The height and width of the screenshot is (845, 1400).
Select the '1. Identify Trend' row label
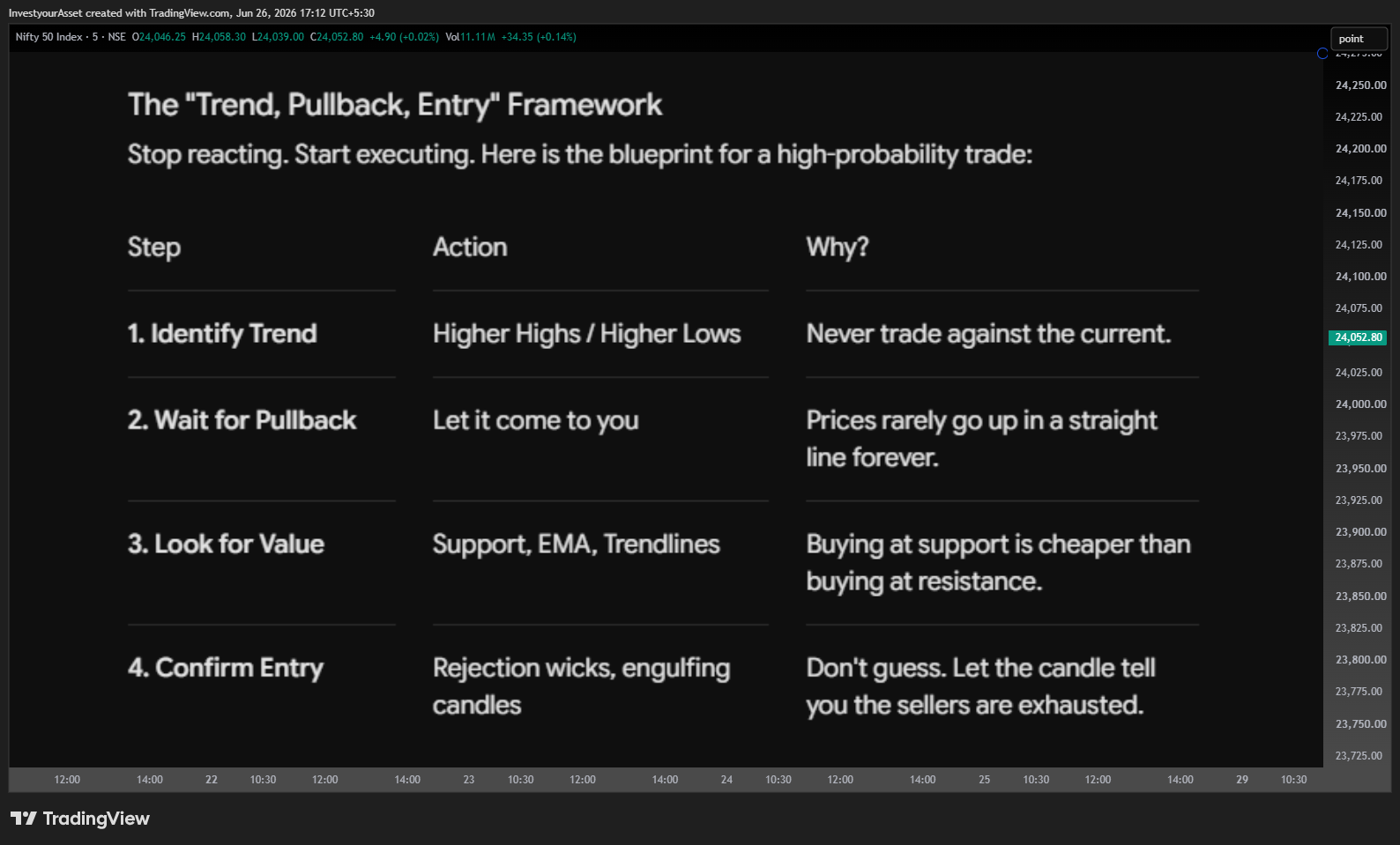click(x=222, y=334)
